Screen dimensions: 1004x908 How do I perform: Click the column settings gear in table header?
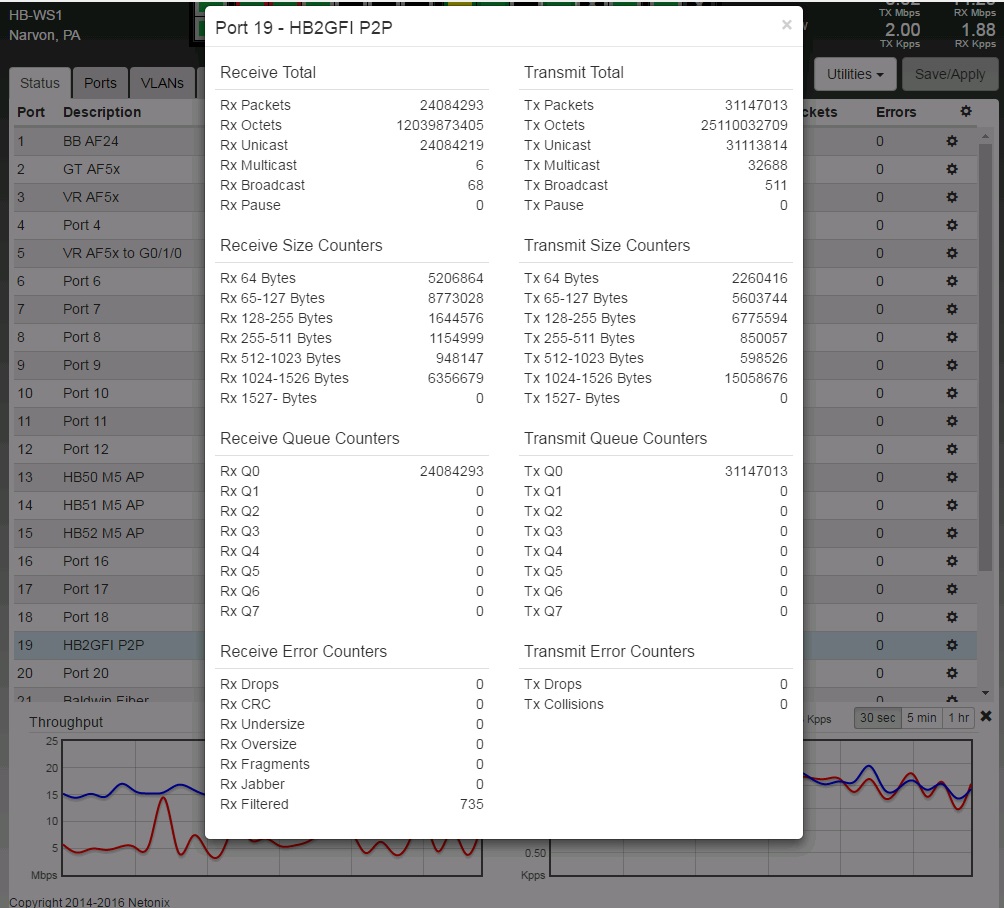pyautogui.click(x=965, y=112)
